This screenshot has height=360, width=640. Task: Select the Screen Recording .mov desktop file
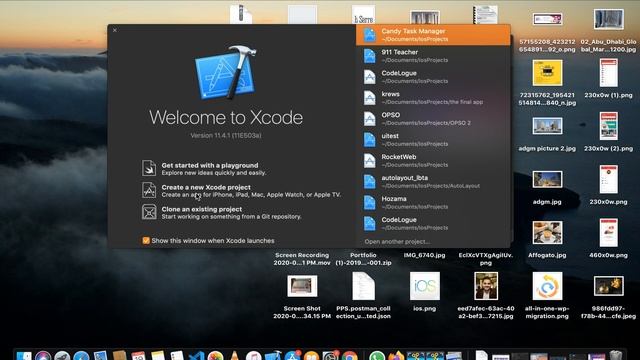(x=302, y=259)
